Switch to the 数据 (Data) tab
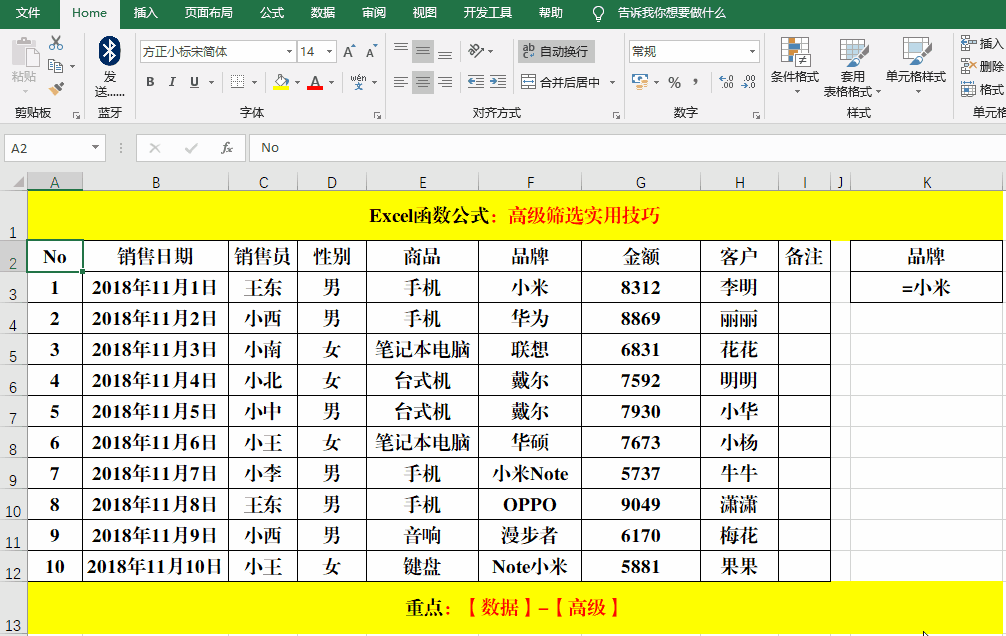Viewport: 1006px width, 636px height. tap(323, 13)
